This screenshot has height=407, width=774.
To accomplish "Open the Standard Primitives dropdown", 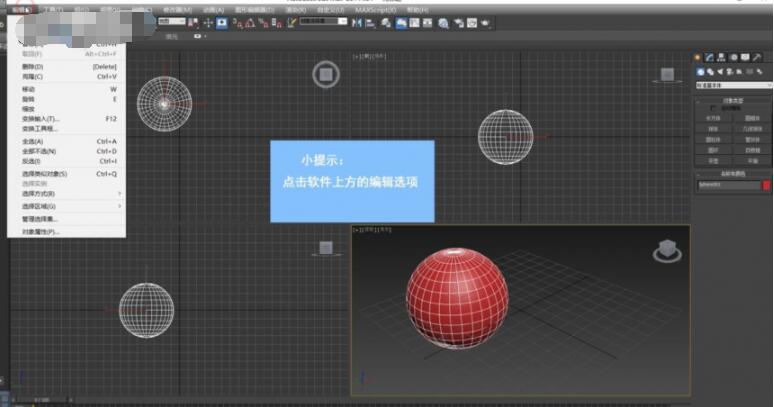I will click(x=733, y=85).
